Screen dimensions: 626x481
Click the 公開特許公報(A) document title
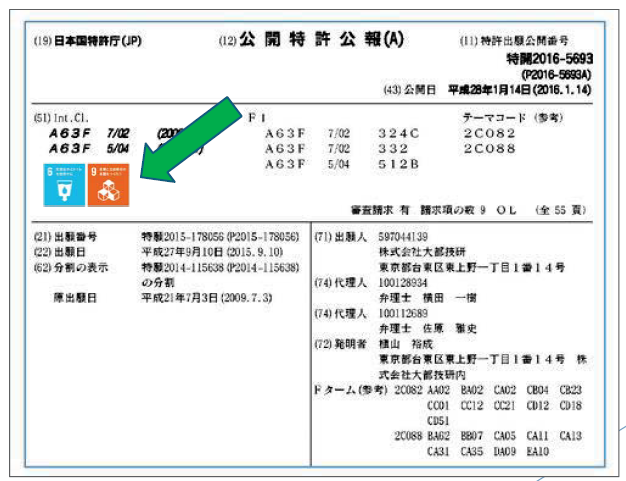pyautogui.click(x=314, y=41)
